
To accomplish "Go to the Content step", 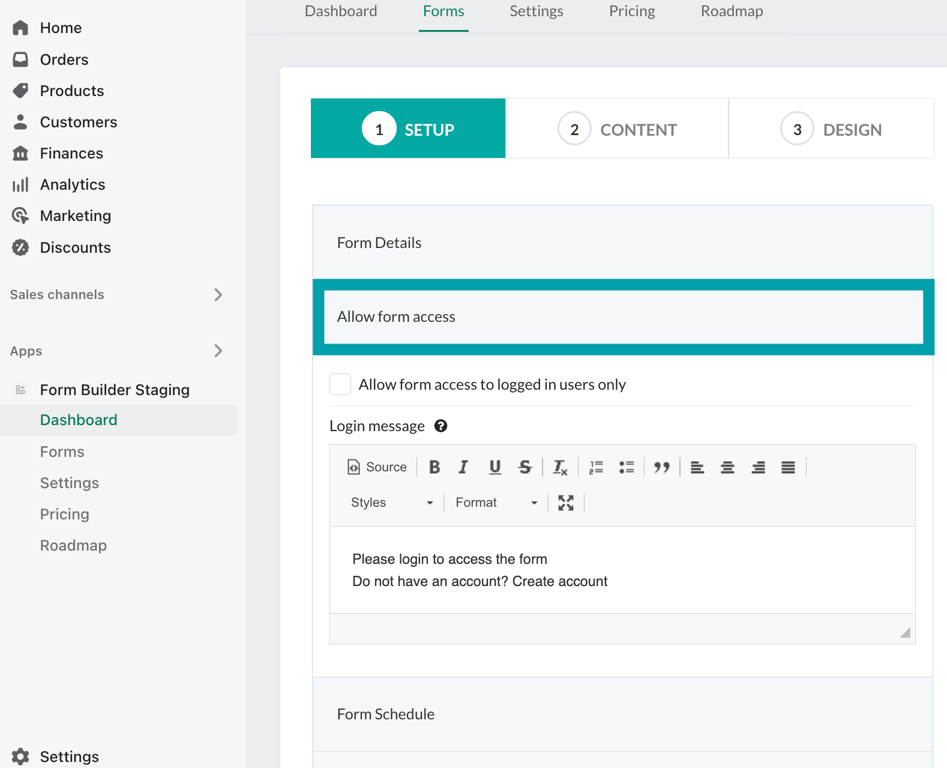I will [x=617, y=129].
